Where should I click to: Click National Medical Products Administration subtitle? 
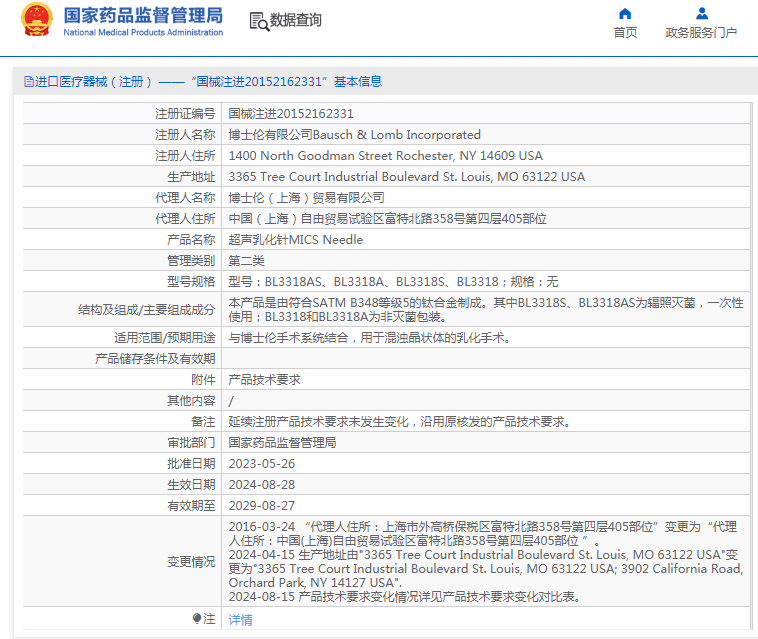coord(143,32)
